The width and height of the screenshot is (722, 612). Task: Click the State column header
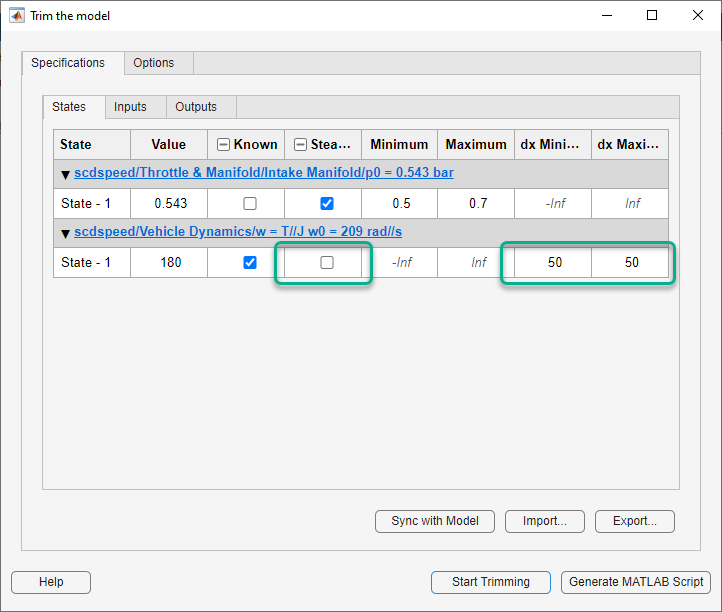pos(92,145)
